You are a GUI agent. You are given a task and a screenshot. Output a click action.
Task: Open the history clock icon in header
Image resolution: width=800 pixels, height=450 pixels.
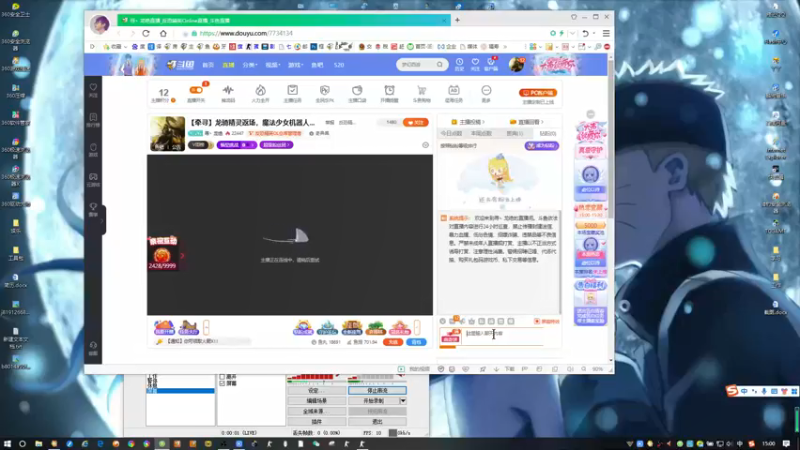tap(459, 64)
